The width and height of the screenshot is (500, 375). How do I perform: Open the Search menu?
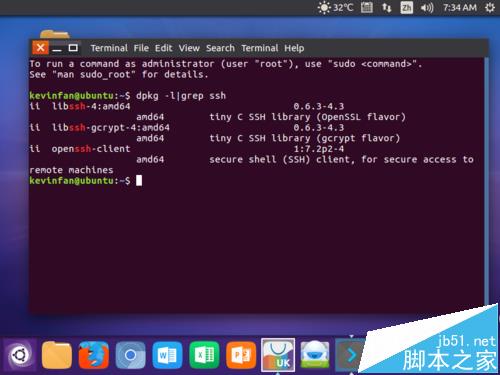click(220, 48)
